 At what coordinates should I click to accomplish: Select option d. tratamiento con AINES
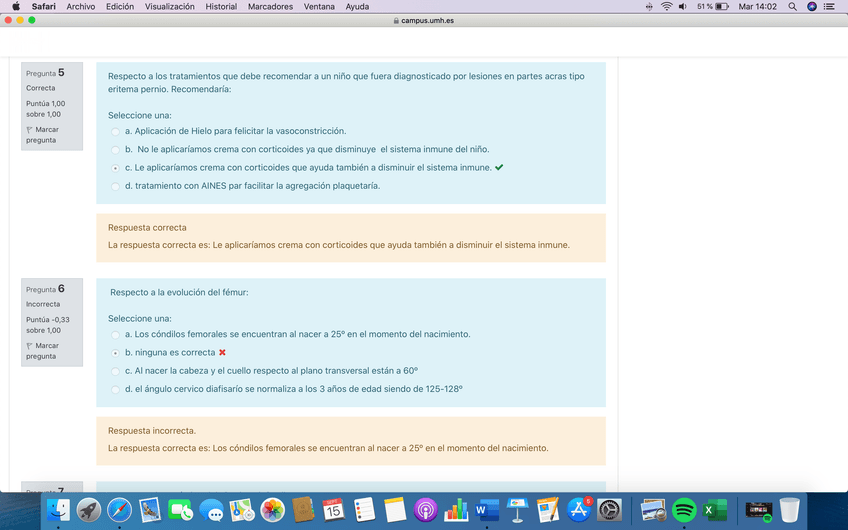(x=115, y=187)
